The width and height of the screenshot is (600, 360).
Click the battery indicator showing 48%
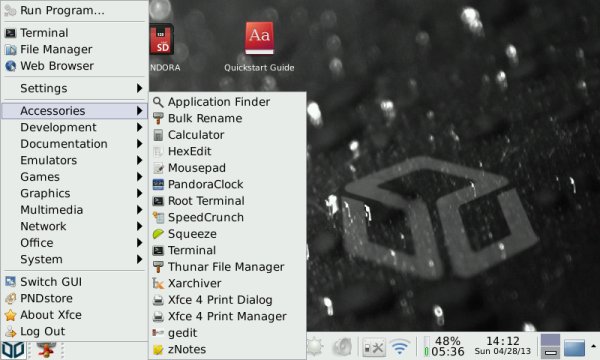point(444,346)
